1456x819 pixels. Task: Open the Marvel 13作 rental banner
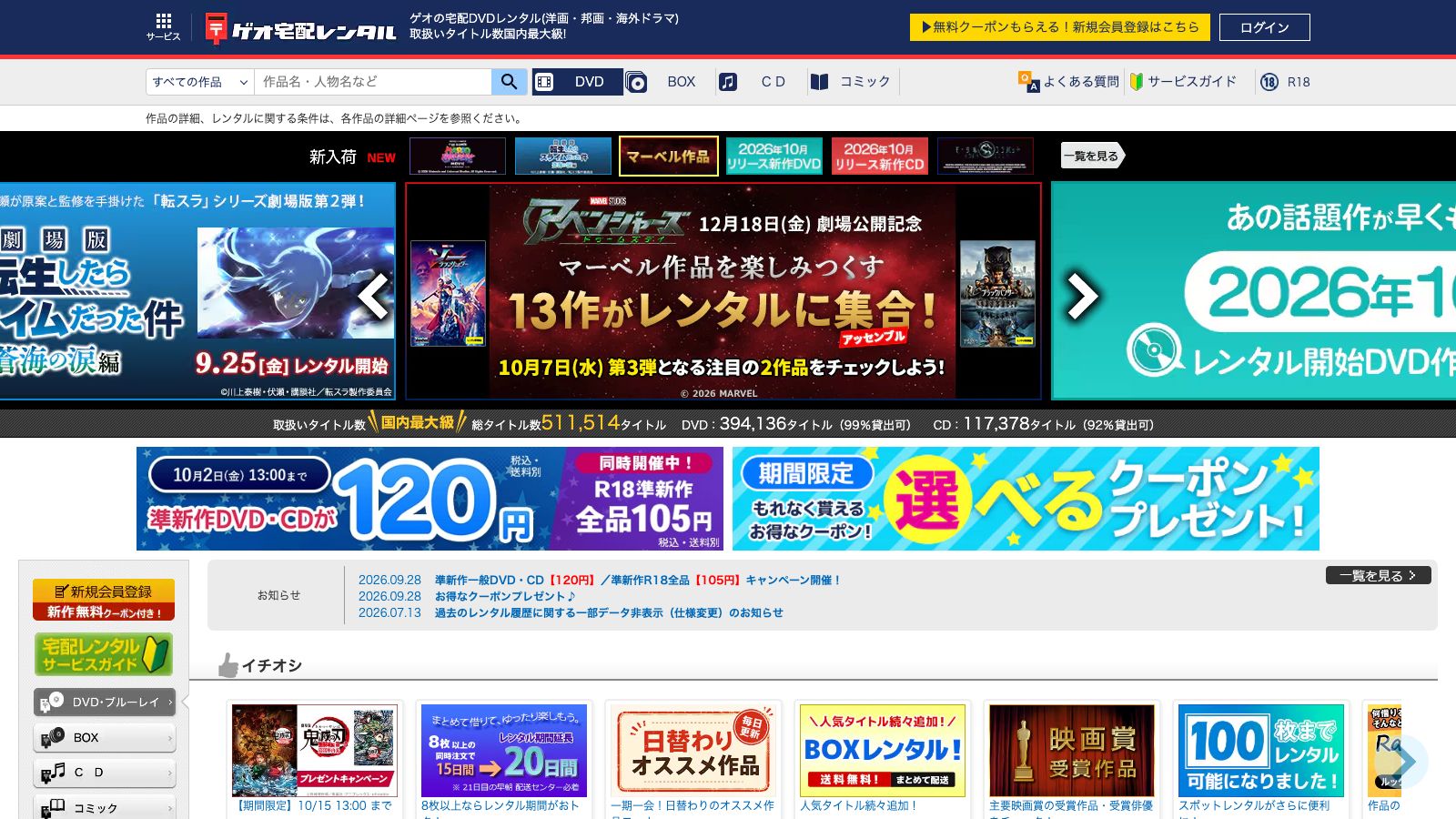(723, 291)
